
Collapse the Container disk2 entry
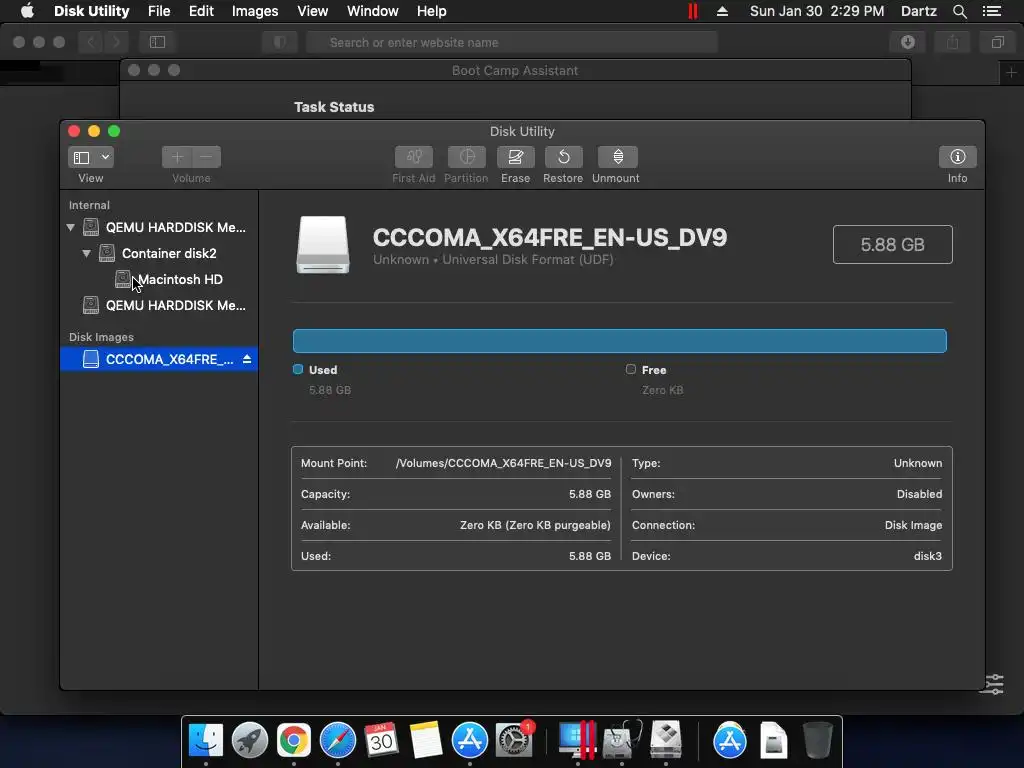[x=86, y=253]
